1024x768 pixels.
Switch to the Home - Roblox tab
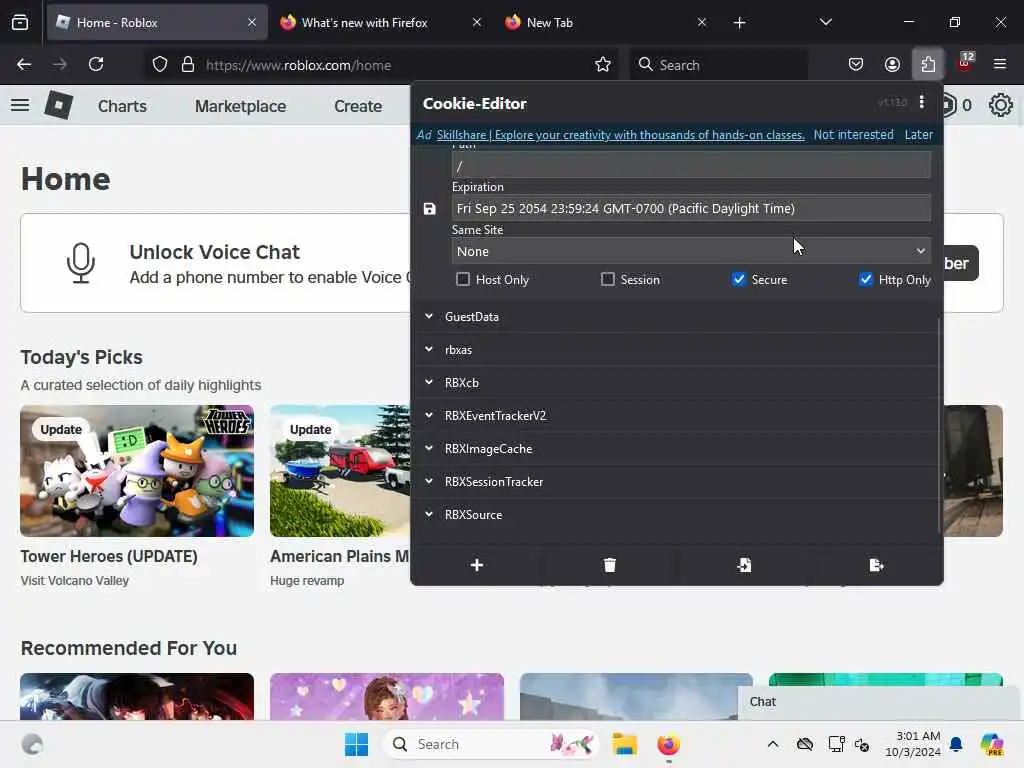(157, 23)
